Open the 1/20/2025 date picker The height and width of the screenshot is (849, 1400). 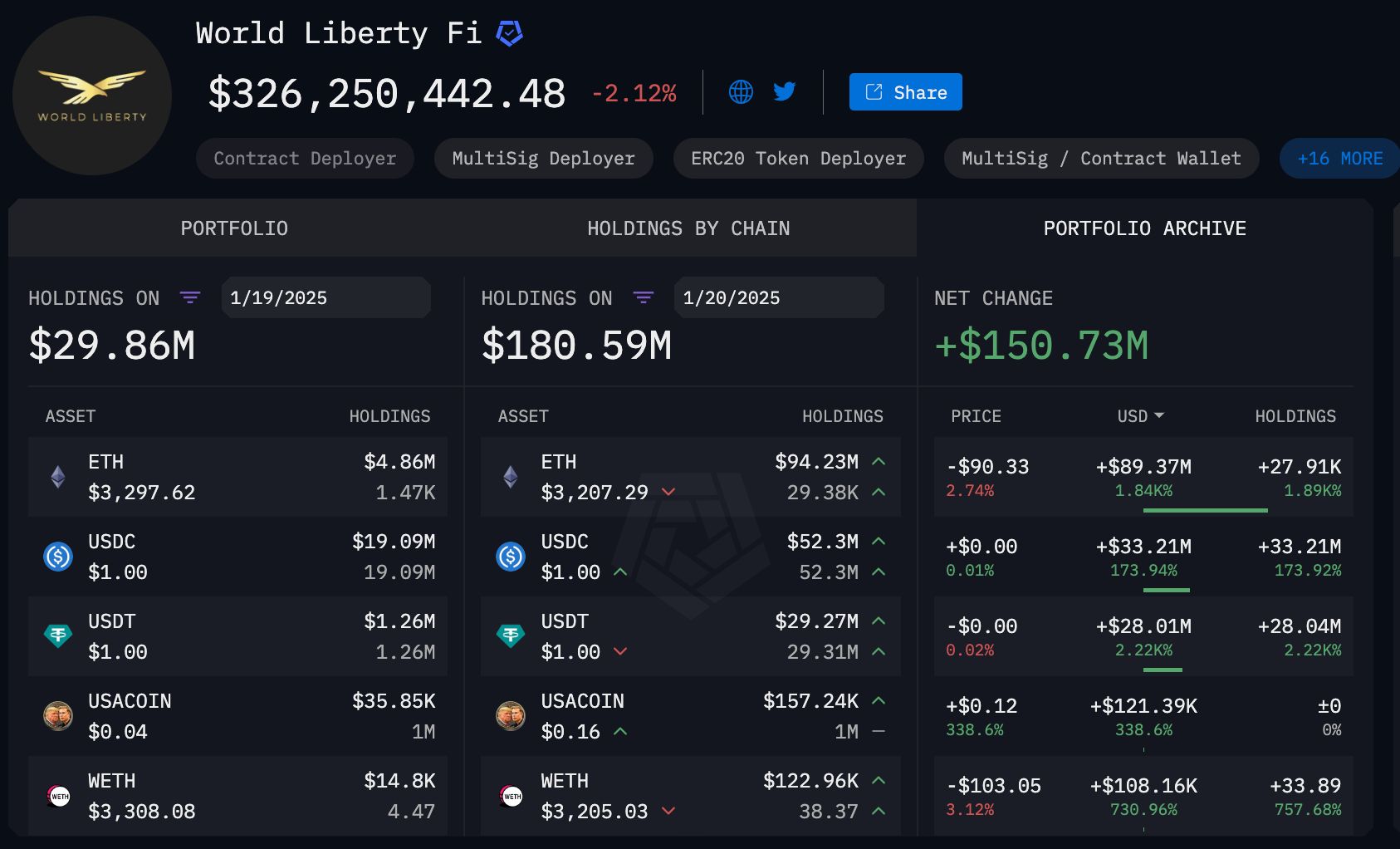pyautogui.click(x=778, y=297)
